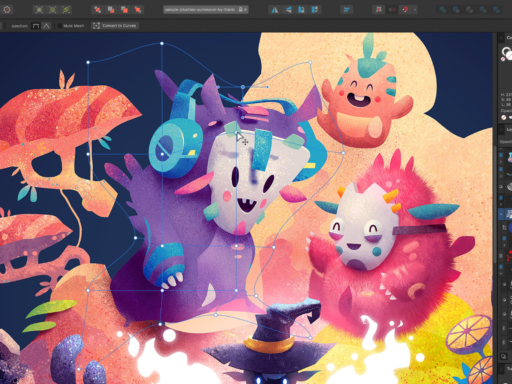
Task: Click the Add boolean operation icon
Action: pos(443,10)
